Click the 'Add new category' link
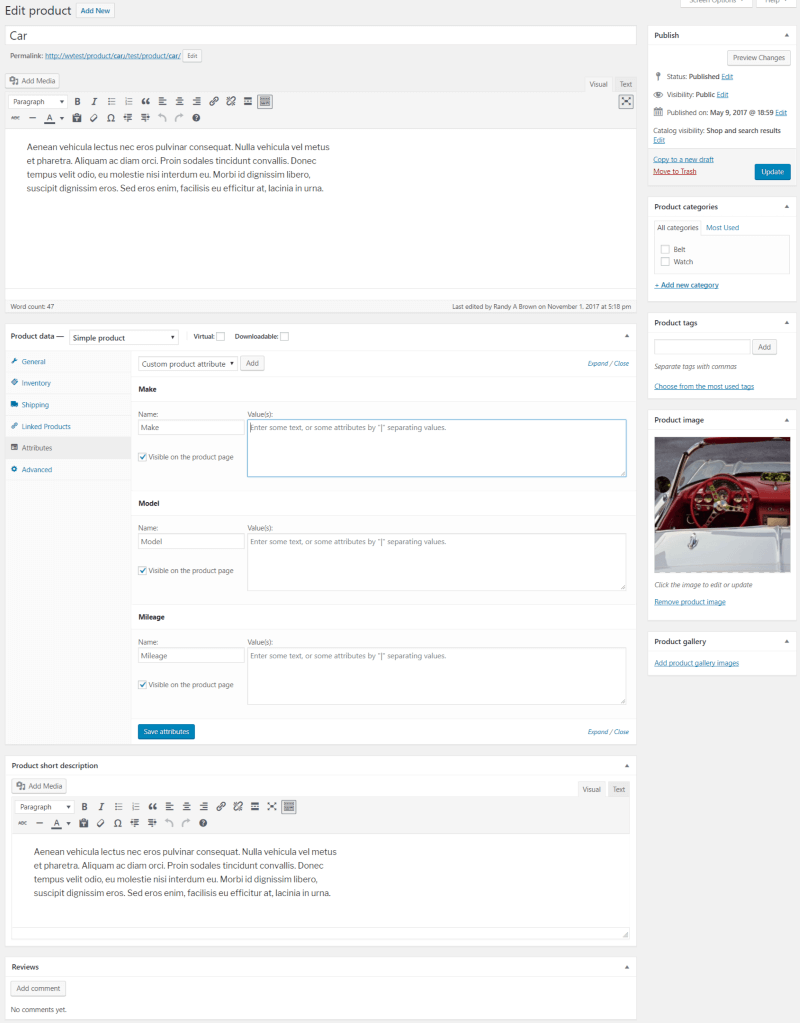Viewport: 800px width, 1023px height. (x=686, y=285)
